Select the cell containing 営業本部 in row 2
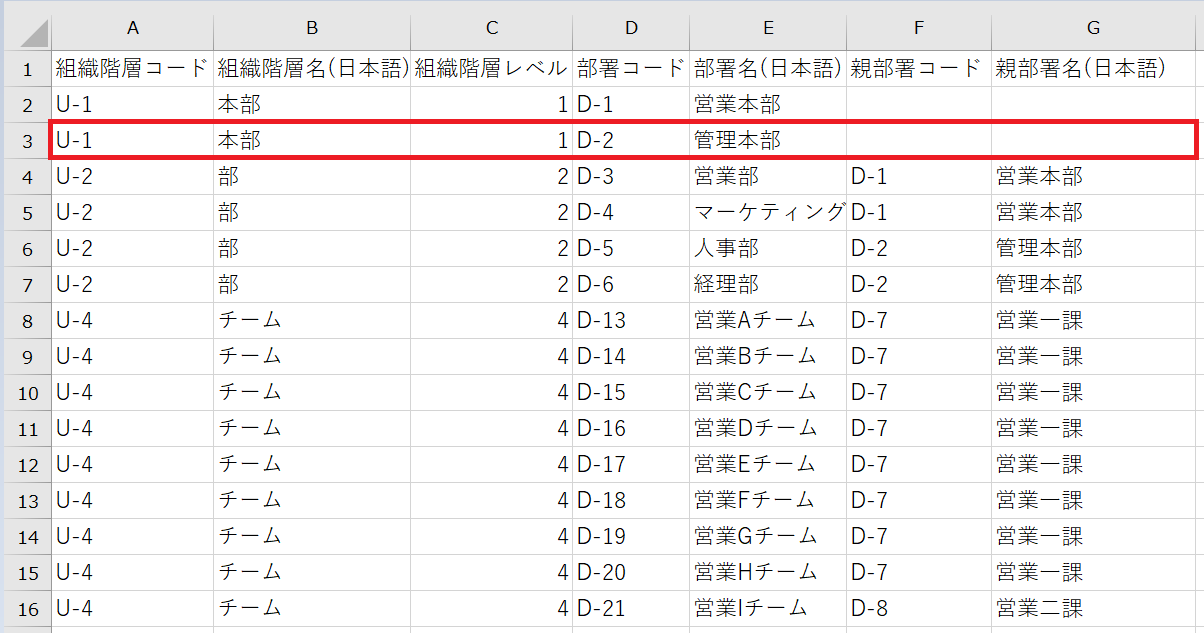The height and width of the screenshot is (633, 1204). 767,105
